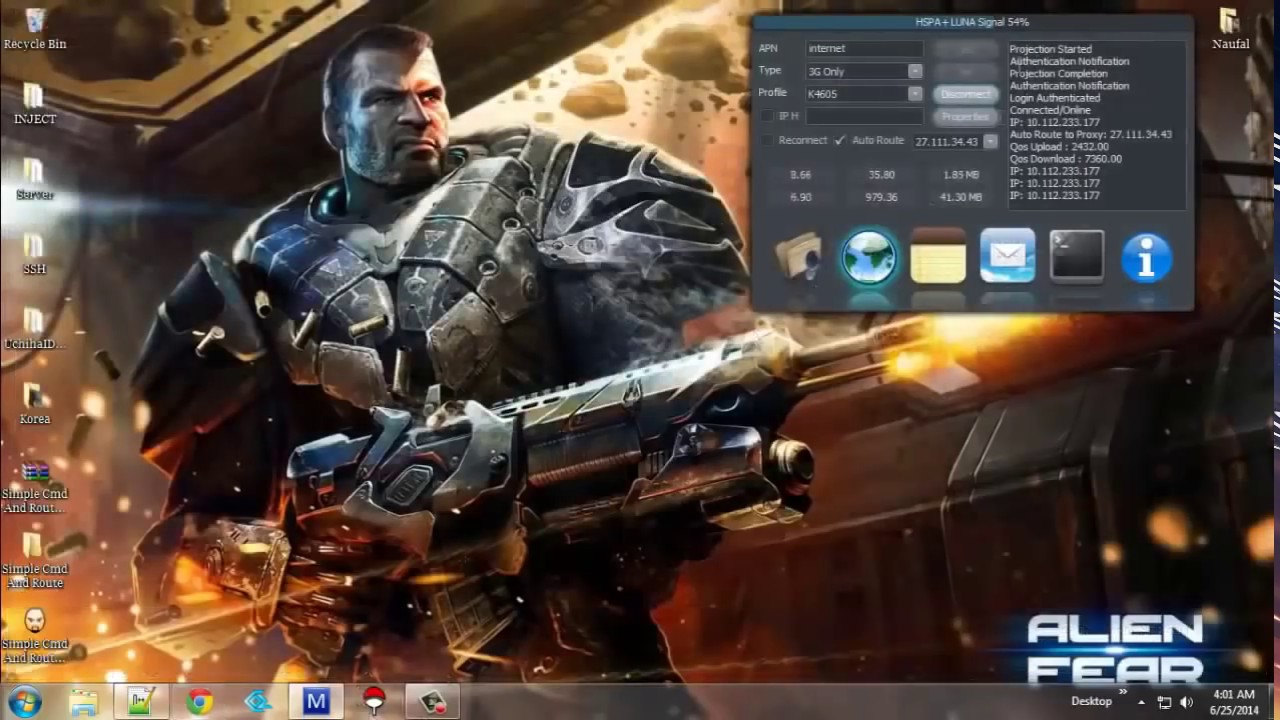Enable the IP H checkbox
Screen dimensions: 1280x720
[x=767, y=116]
